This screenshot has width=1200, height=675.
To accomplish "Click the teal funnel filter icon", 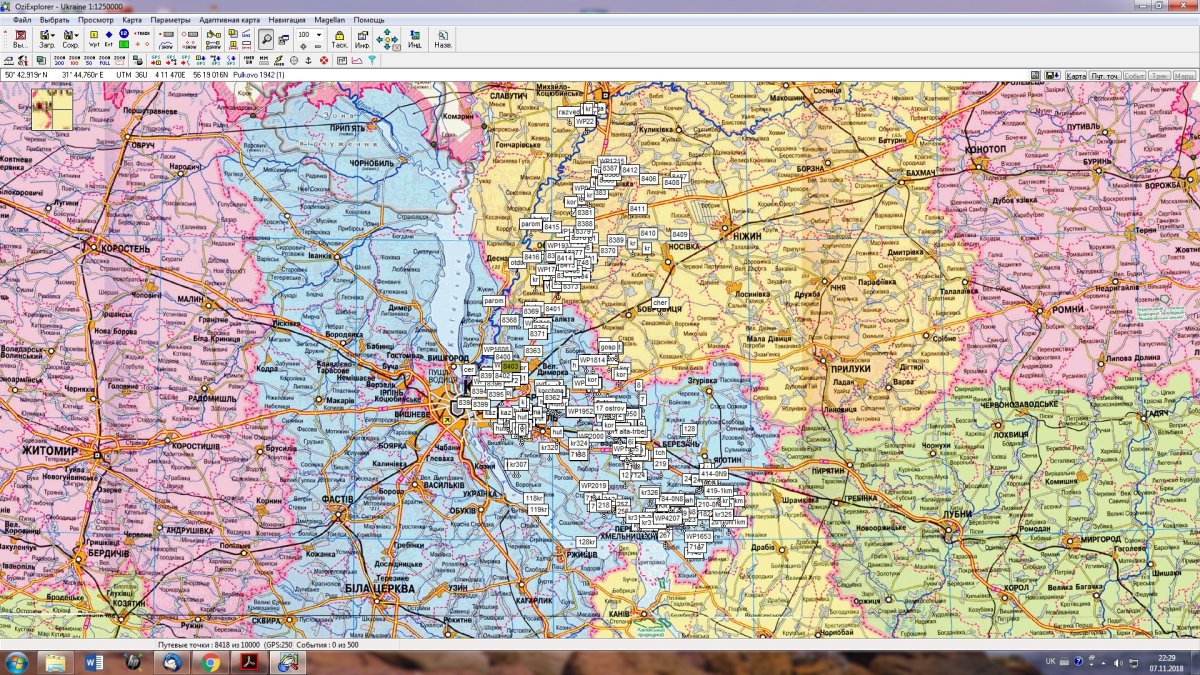I will pyautogui.click(x=372, y=60).
